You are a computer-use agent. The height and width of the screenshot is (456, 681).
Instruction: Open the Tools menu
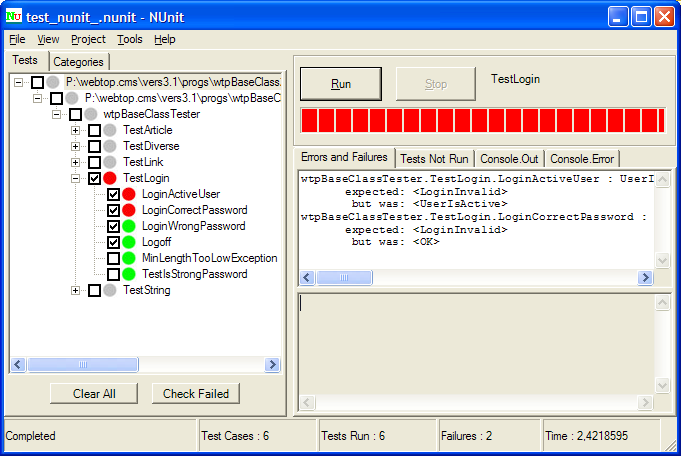click(130, 40)
